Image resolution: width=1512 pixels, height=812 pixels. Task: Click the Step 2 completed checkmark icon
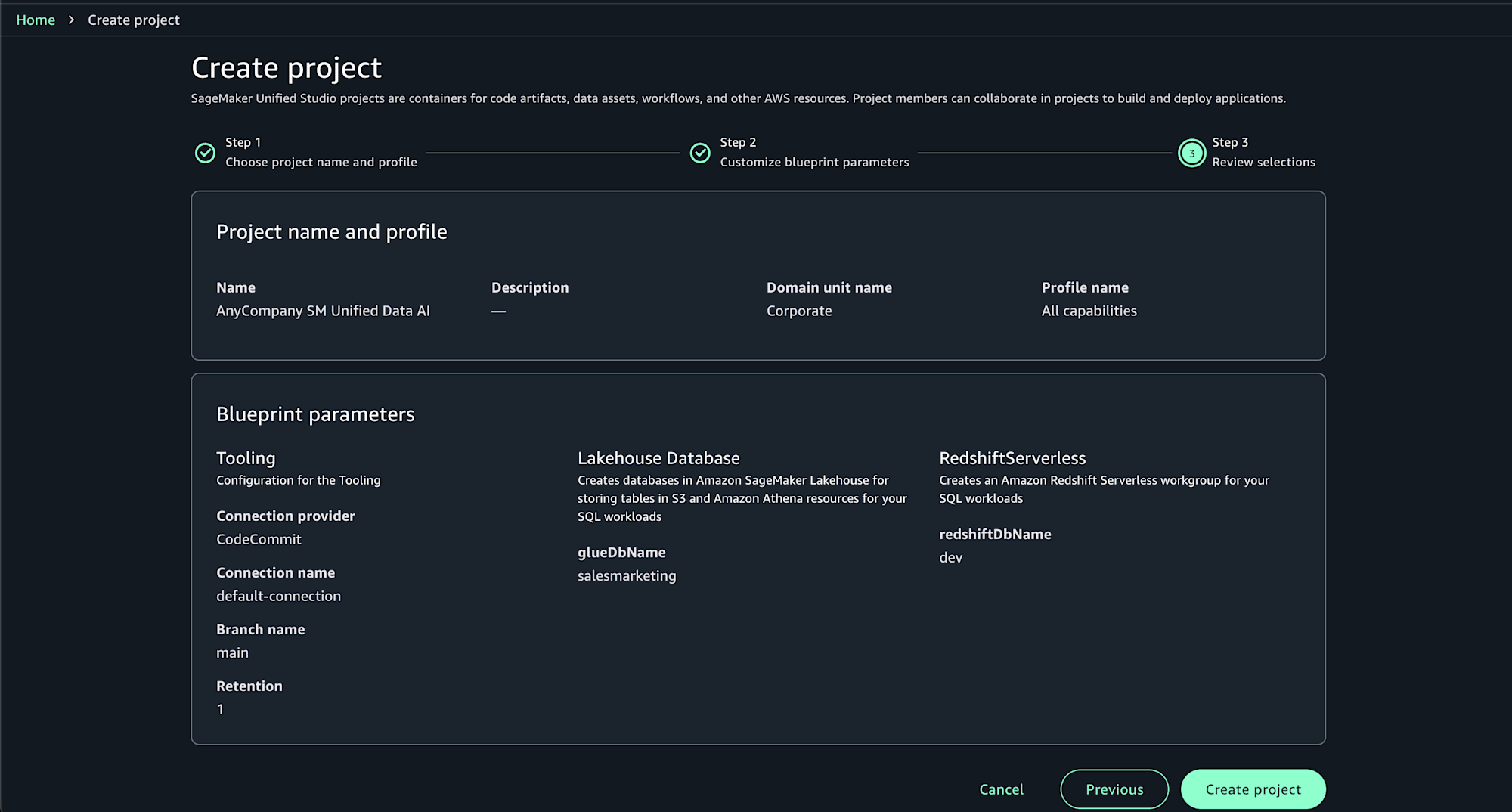[x=700, y=153]
